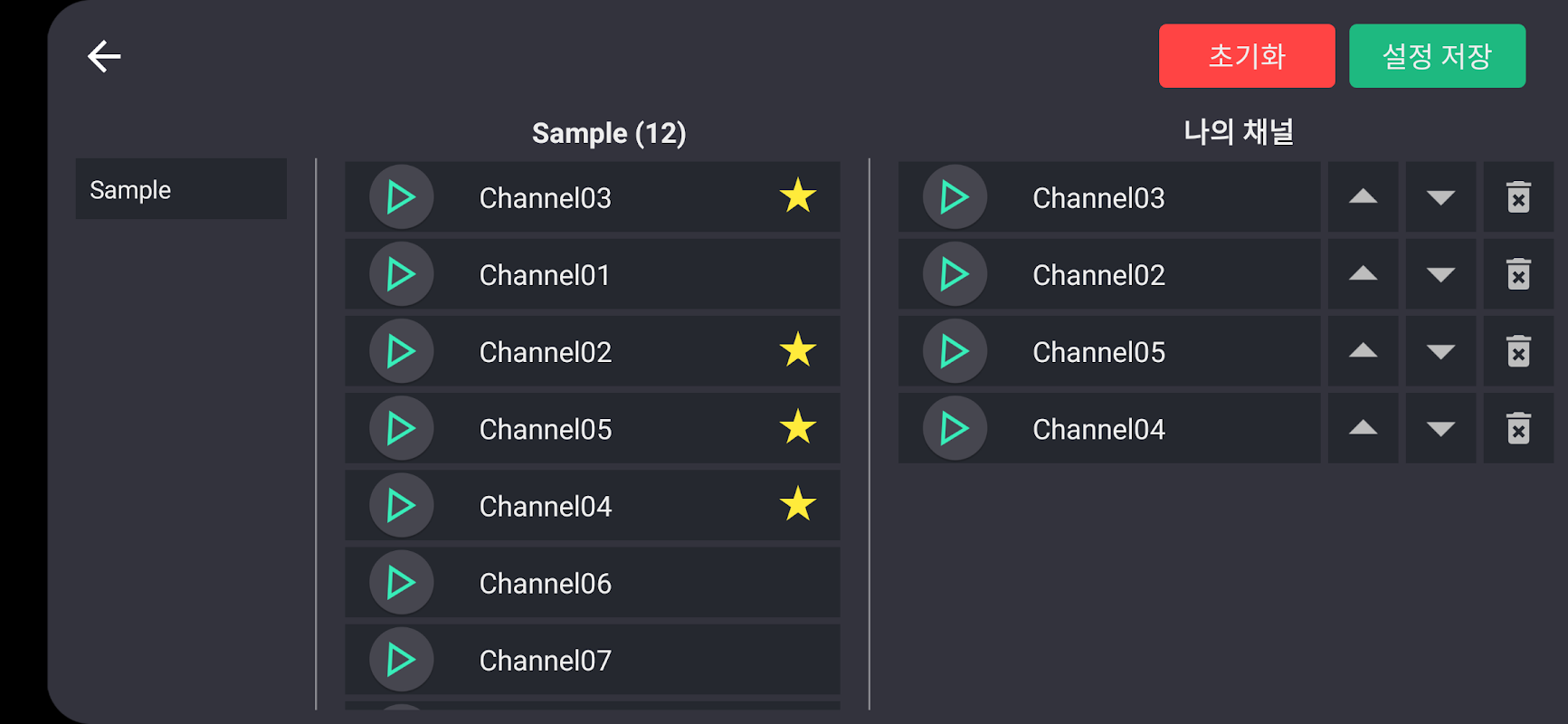Image resolution: width=1568 pixels, height=724 pixels.
Task: Go back using the arrow icon
Action: [x=104, y=56]
